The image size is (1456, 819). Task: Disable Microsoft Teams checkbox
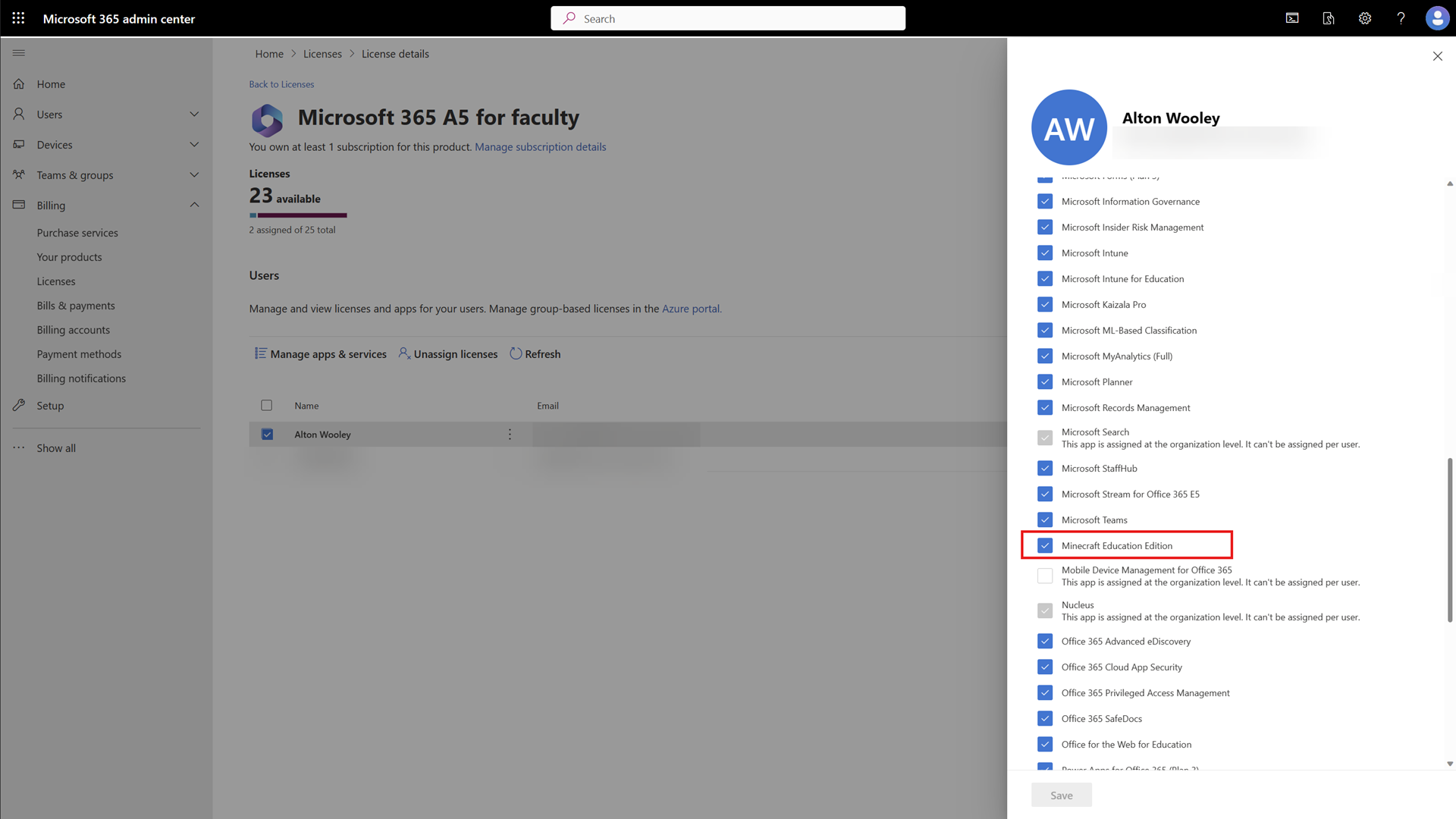(1046, 519)
